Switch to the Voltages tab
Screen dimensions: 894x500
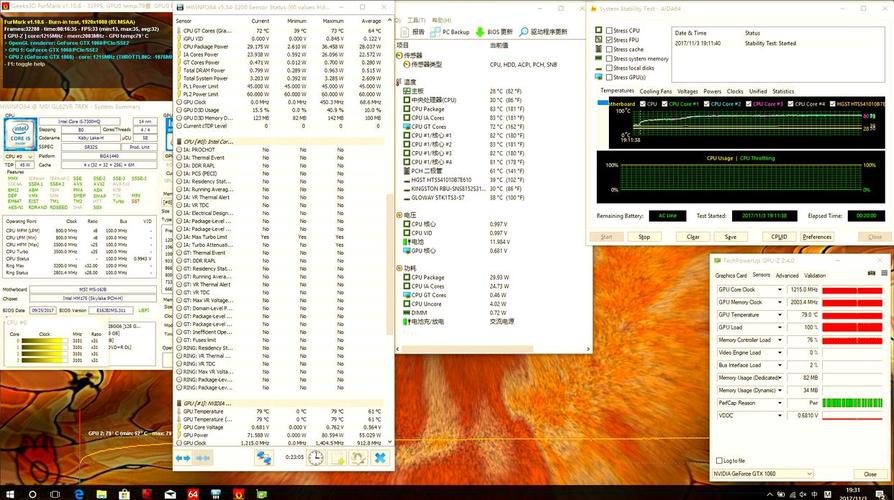tap(687, 91)
